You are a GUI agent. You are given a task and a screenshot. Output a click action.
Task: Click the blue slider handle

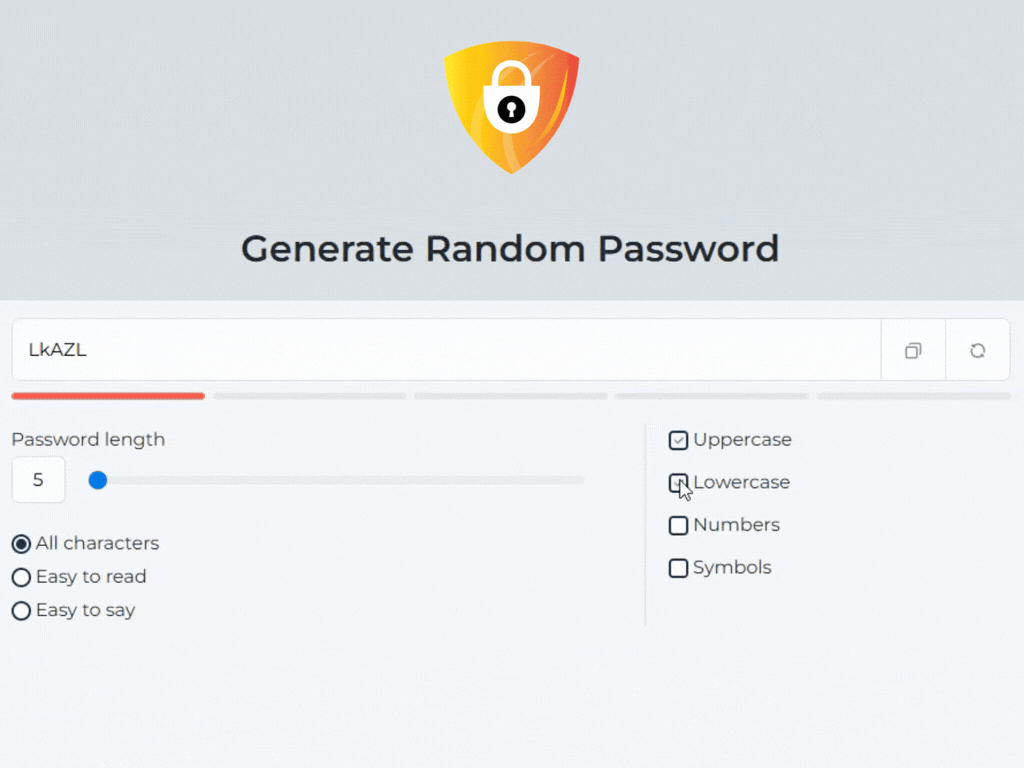(x=98, y=480)
